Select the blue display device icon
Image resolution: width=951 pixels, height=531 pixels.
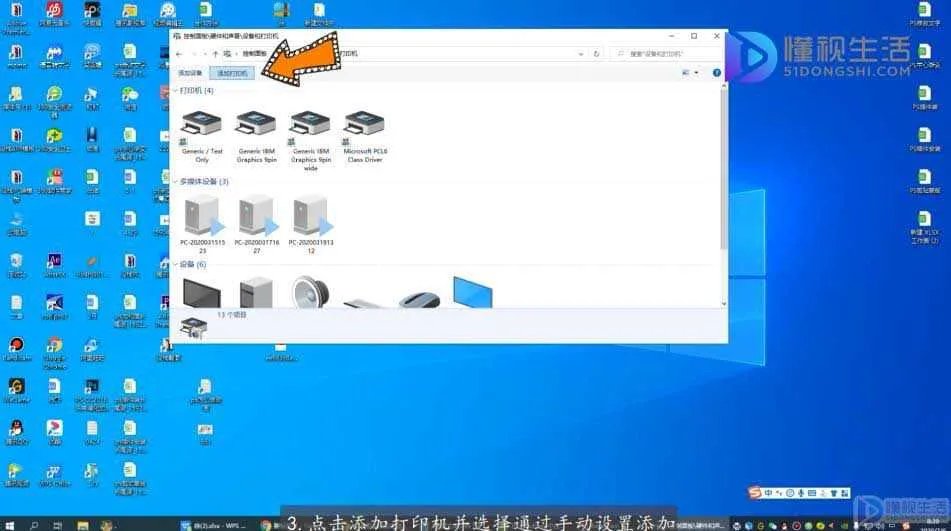click(x=472, y=292)
